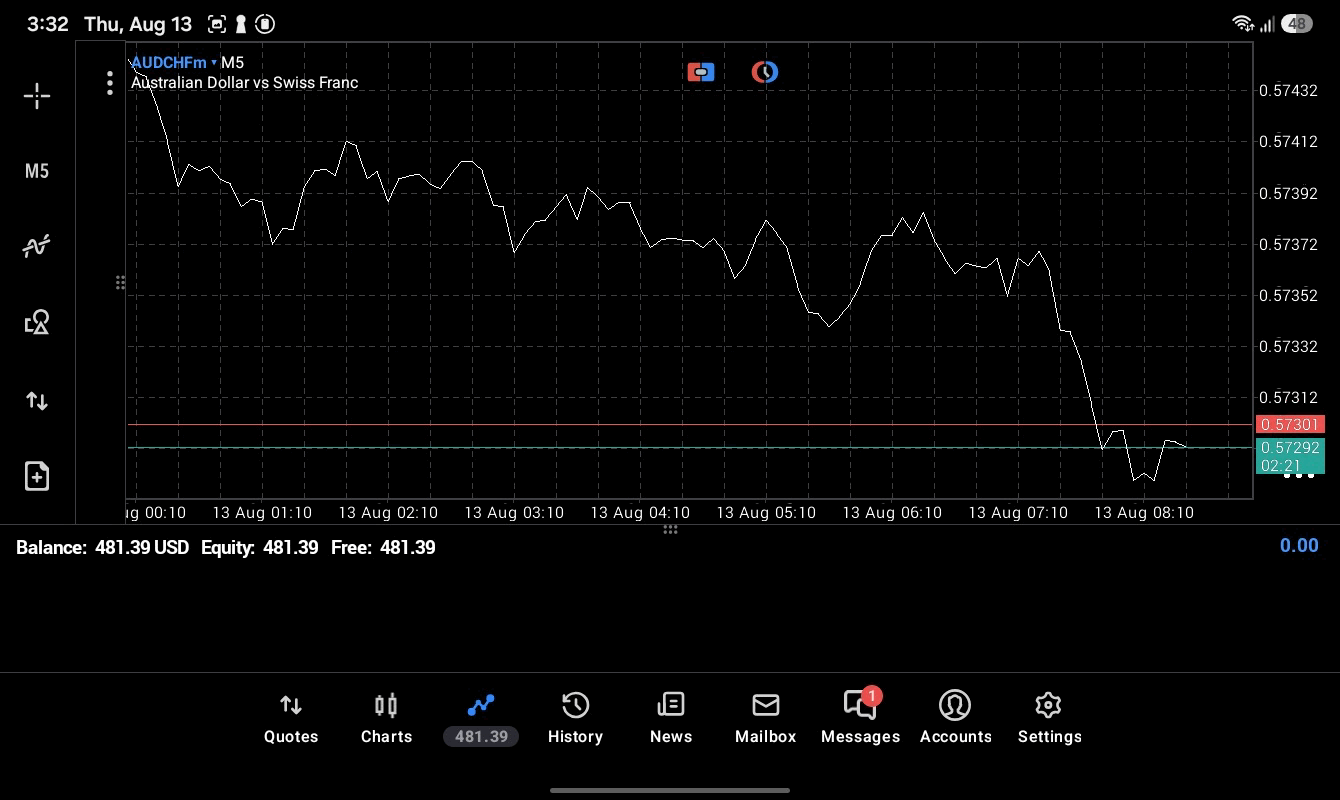Screen dimensions: 1340x800
Task: Tap the blue-red clock icon on chart
Action: click(x=765, y=72)
